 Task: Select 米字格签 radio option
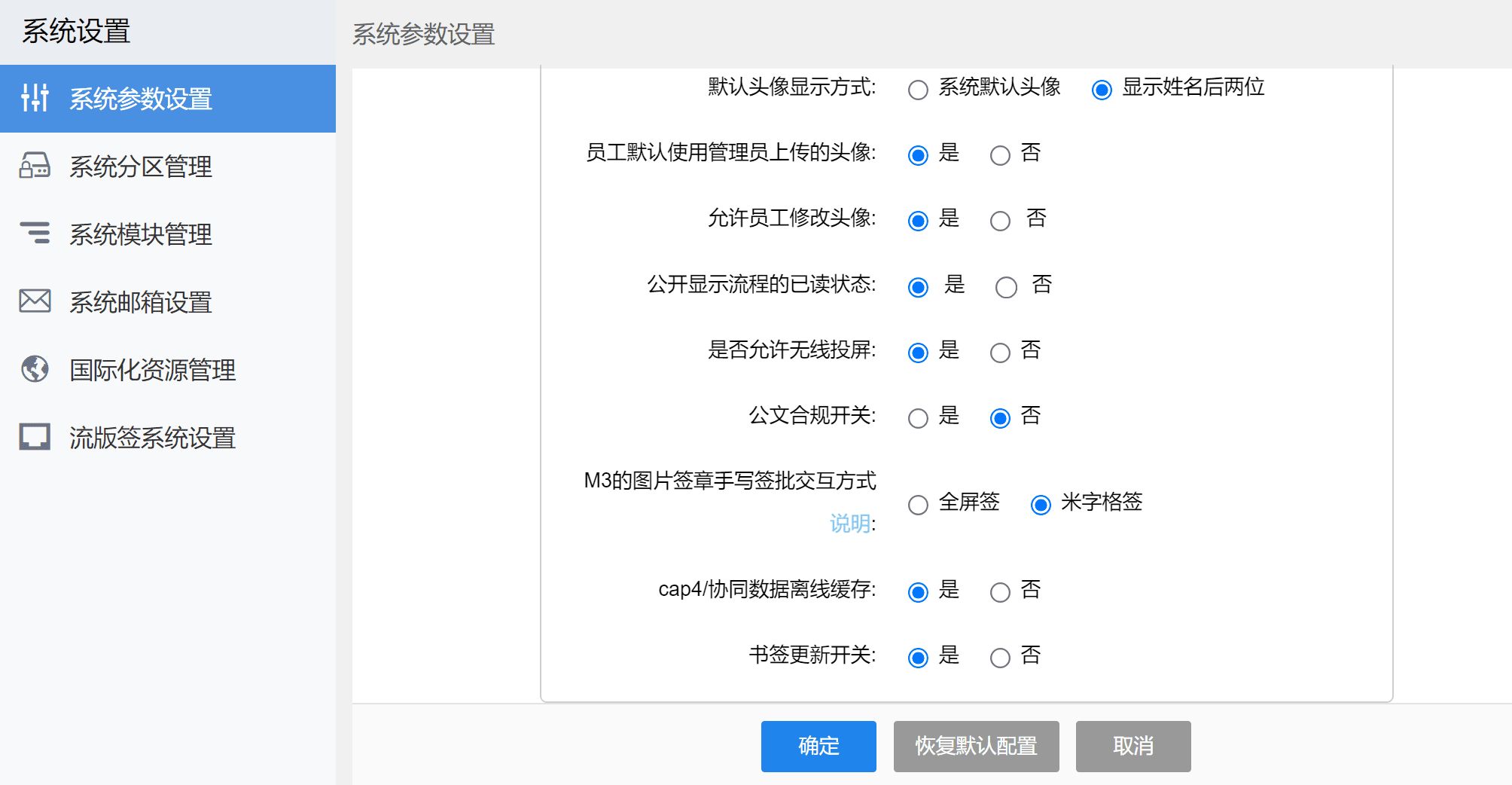pos(1041,505)
